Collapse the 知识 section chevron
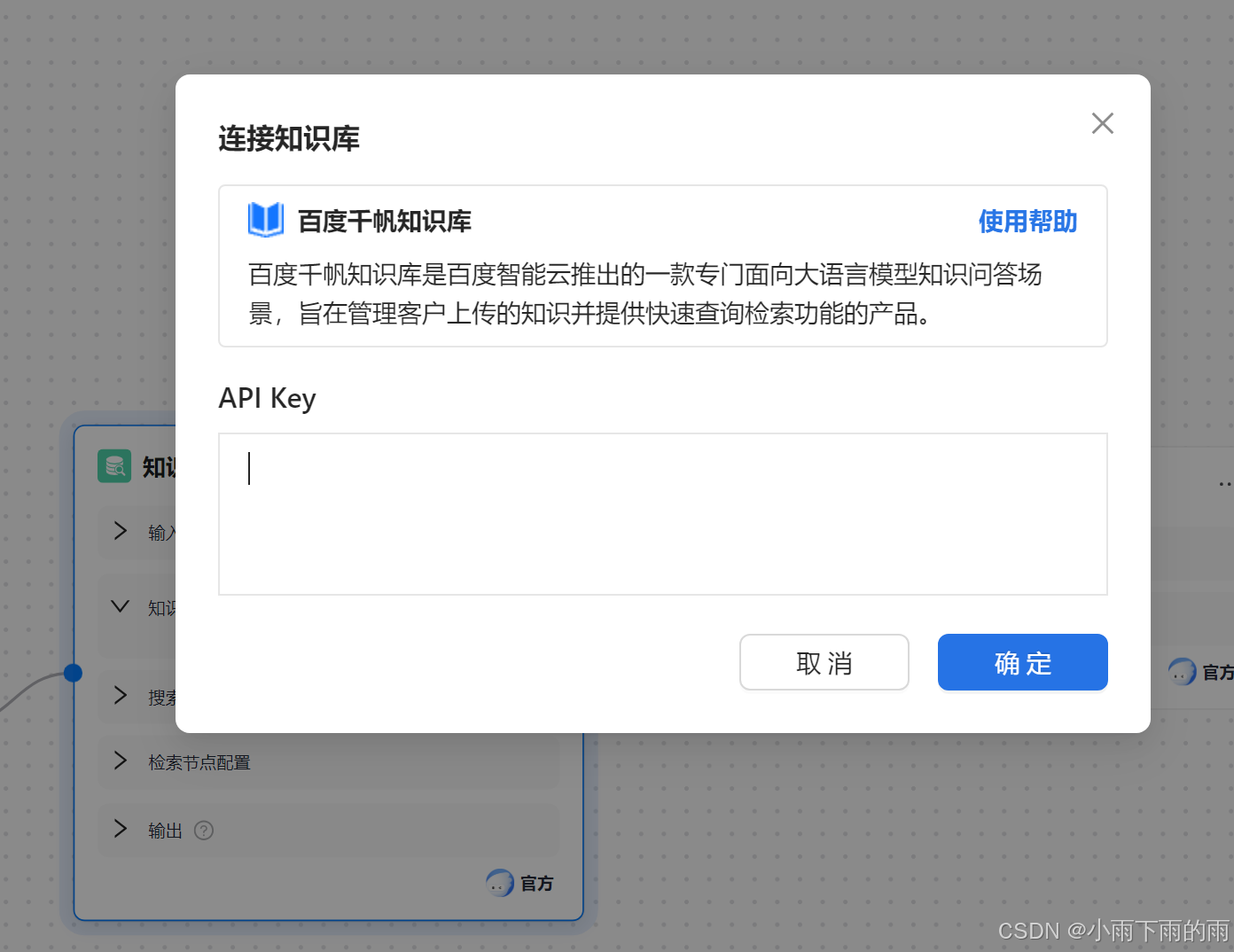Viewport: 1234px width, 952px height. point(120,606)
